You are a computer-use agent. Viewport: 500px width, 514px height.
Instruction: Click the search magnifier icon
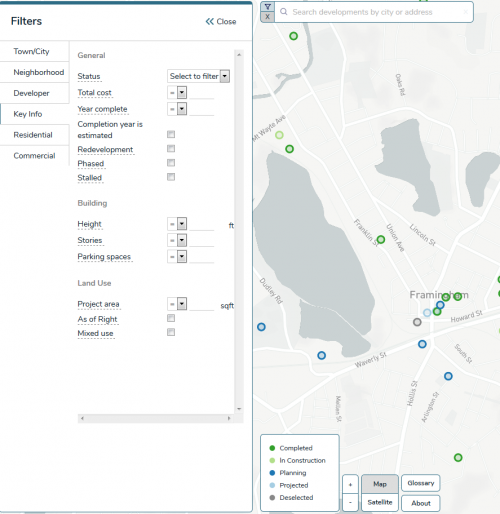click(x=284, y=12)
